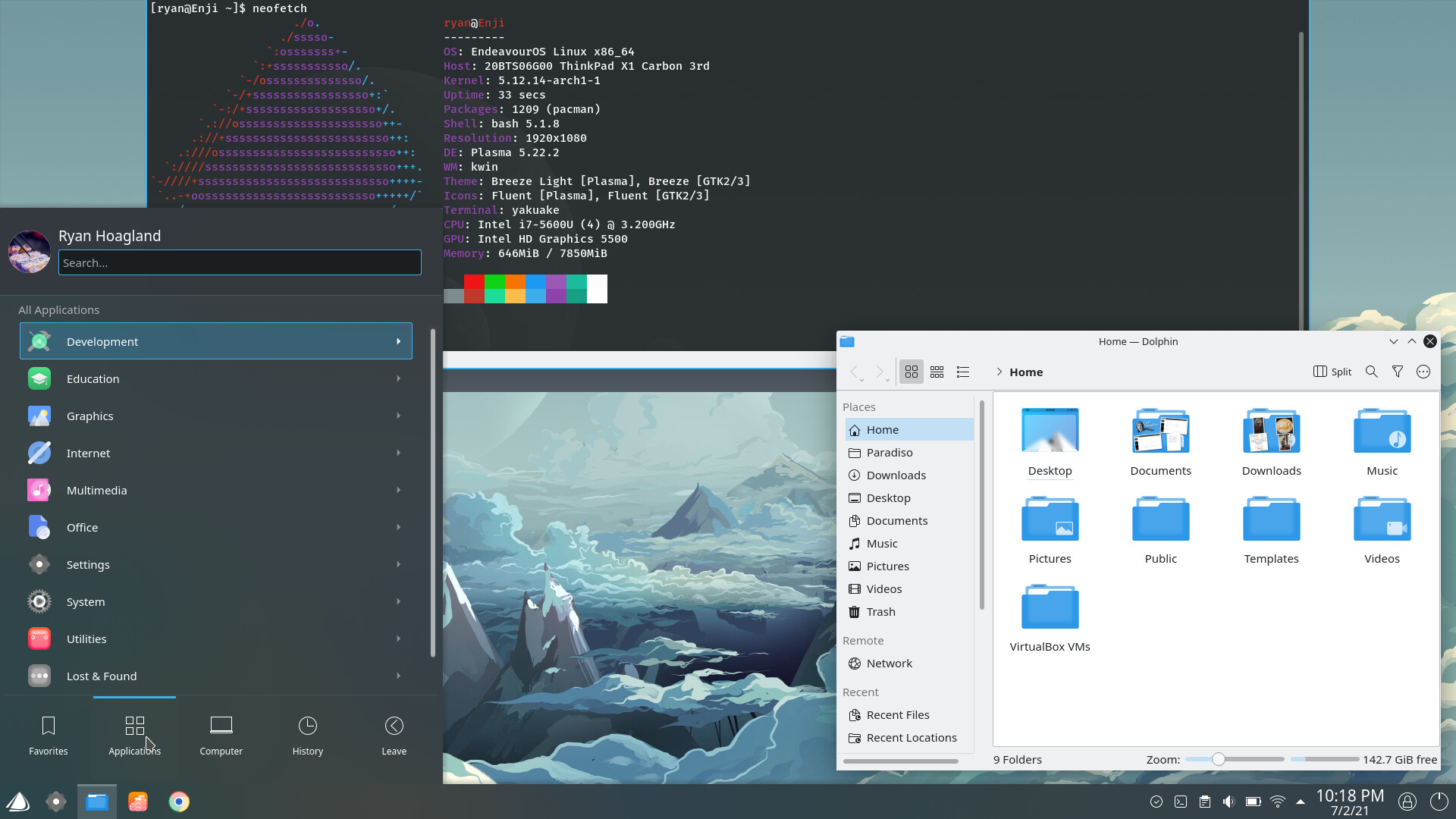Click the search icon in Dolphin

pos(1371,372)
